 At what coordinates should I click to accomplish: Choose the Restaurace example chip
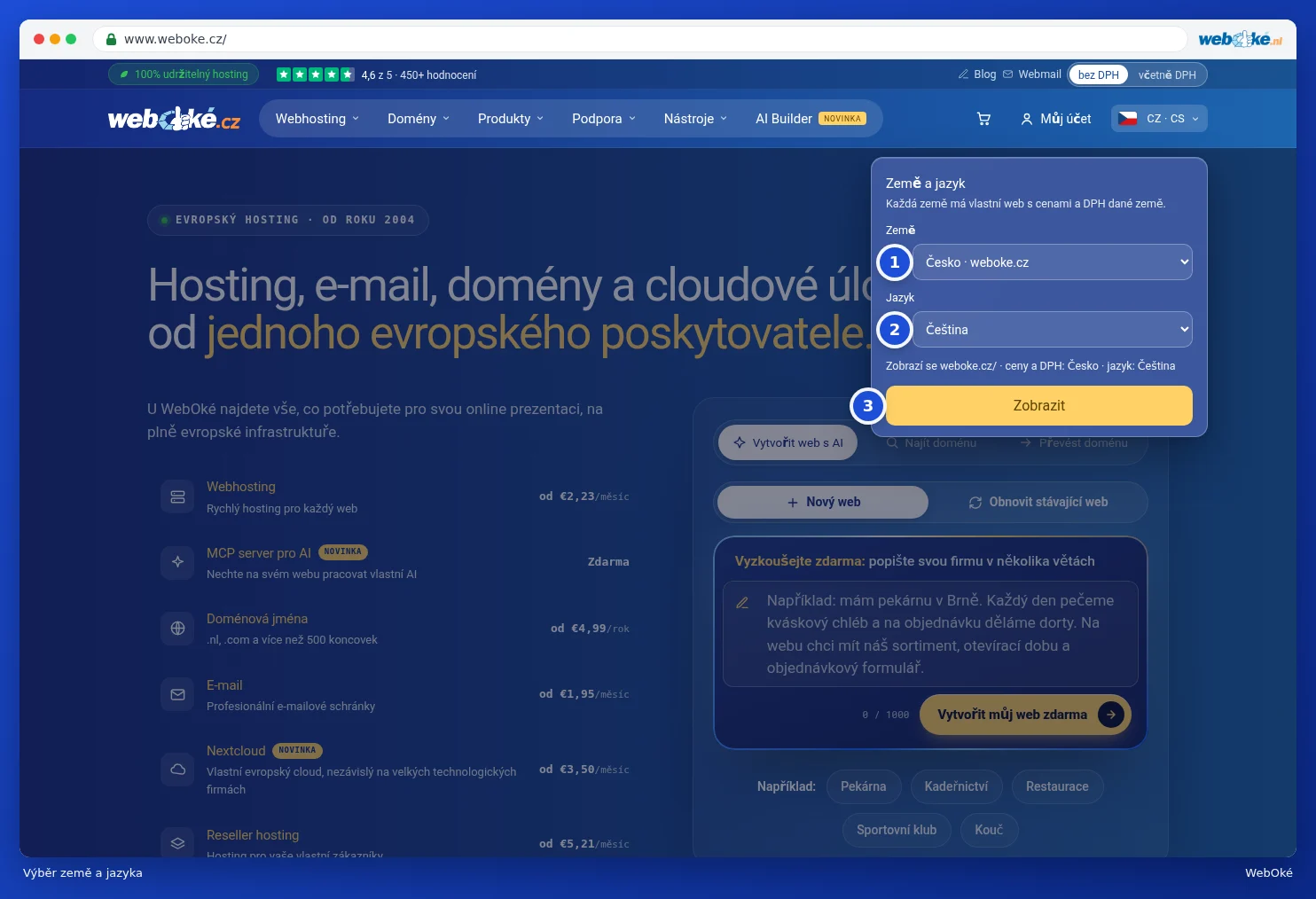1057,786
